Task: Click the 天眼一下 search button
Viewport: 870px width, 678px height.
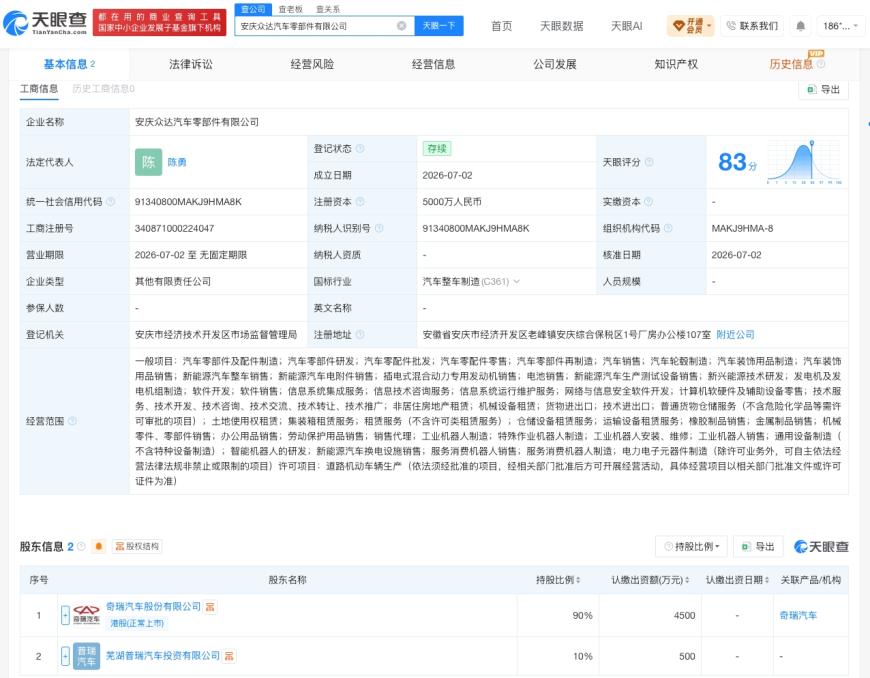Action: coord(438,26)
